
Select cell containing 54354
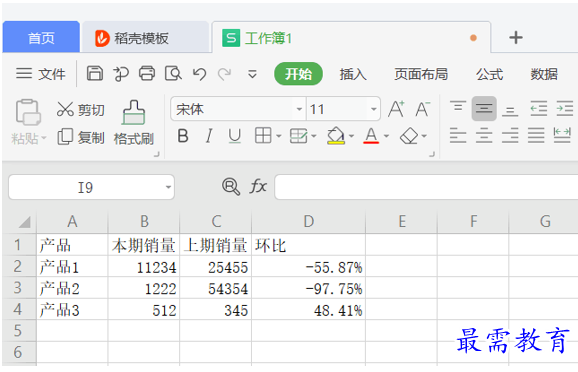click(216, 288)
